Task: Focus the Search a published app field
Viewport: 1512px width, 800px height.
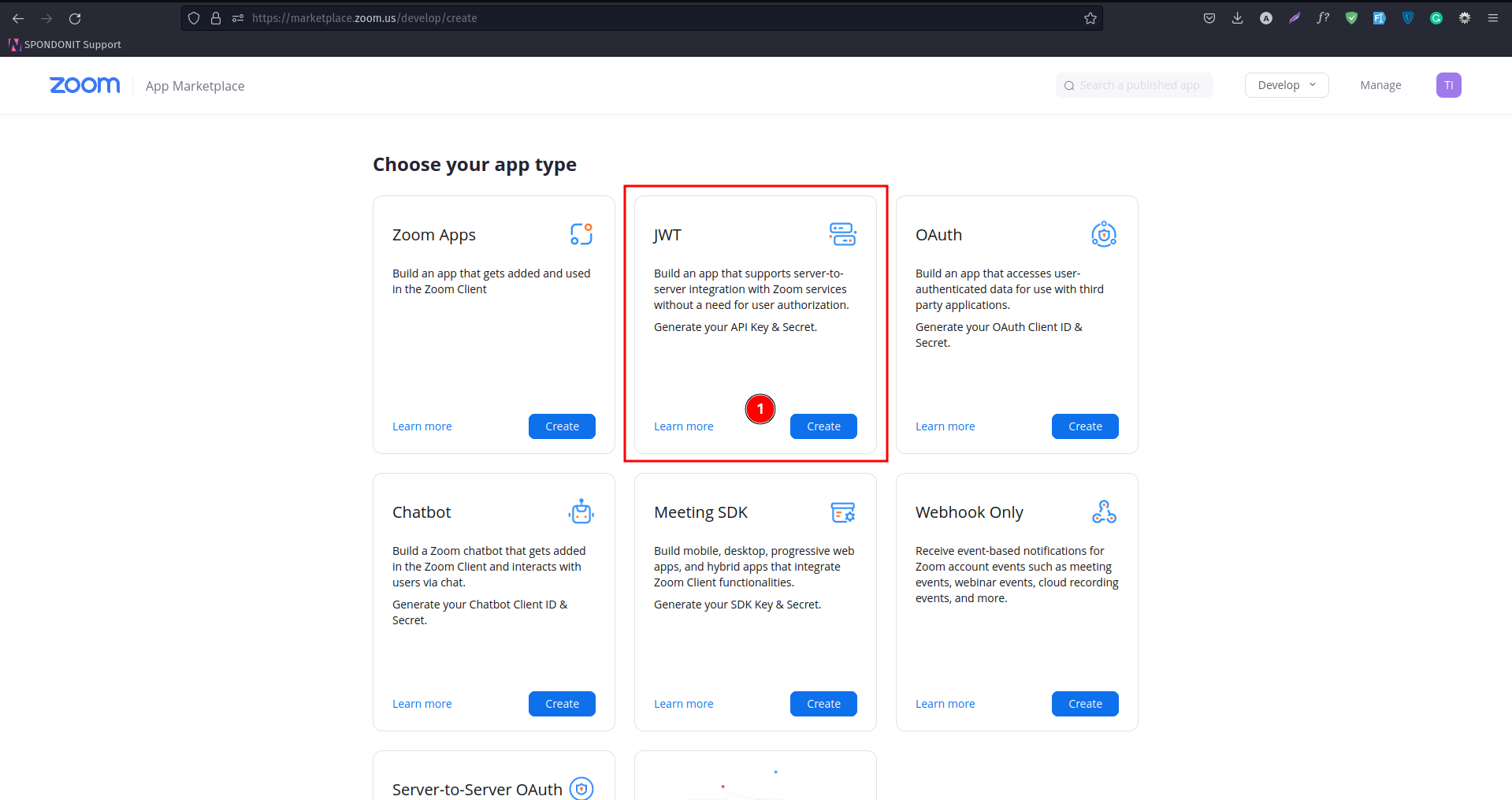Action: point(1134,85)
